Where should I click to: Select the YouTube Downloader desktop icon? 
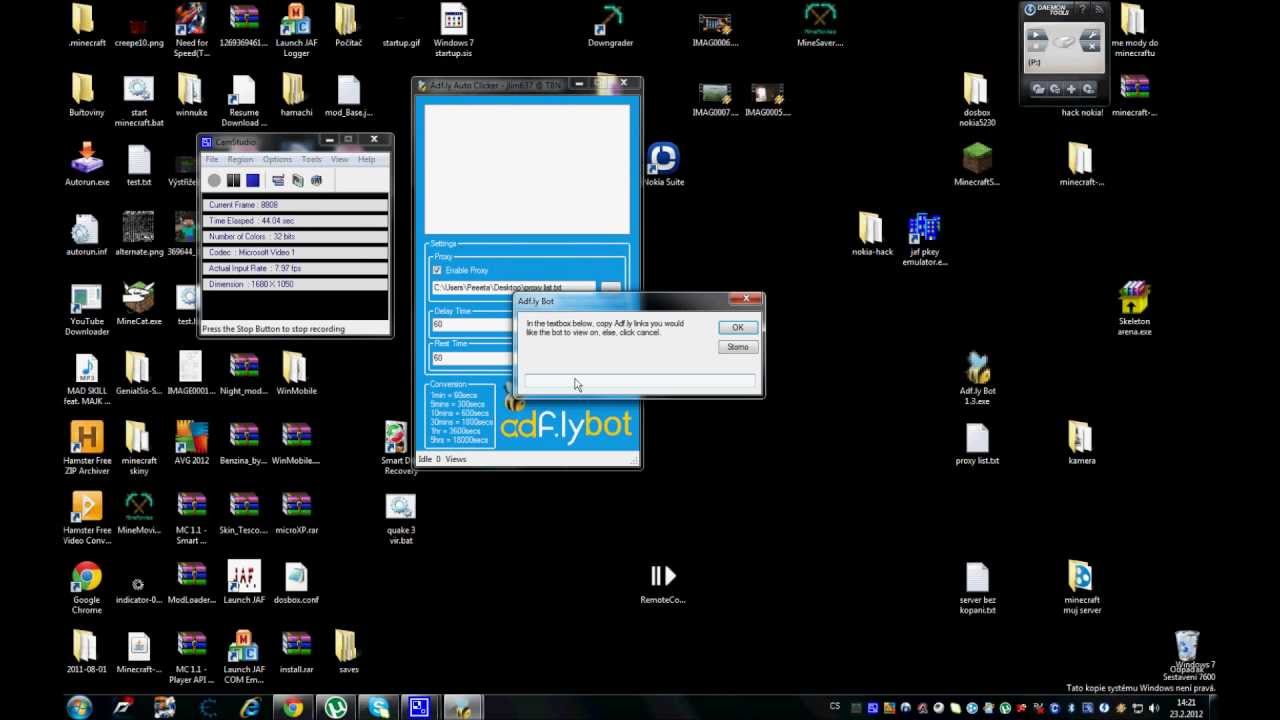87,309
